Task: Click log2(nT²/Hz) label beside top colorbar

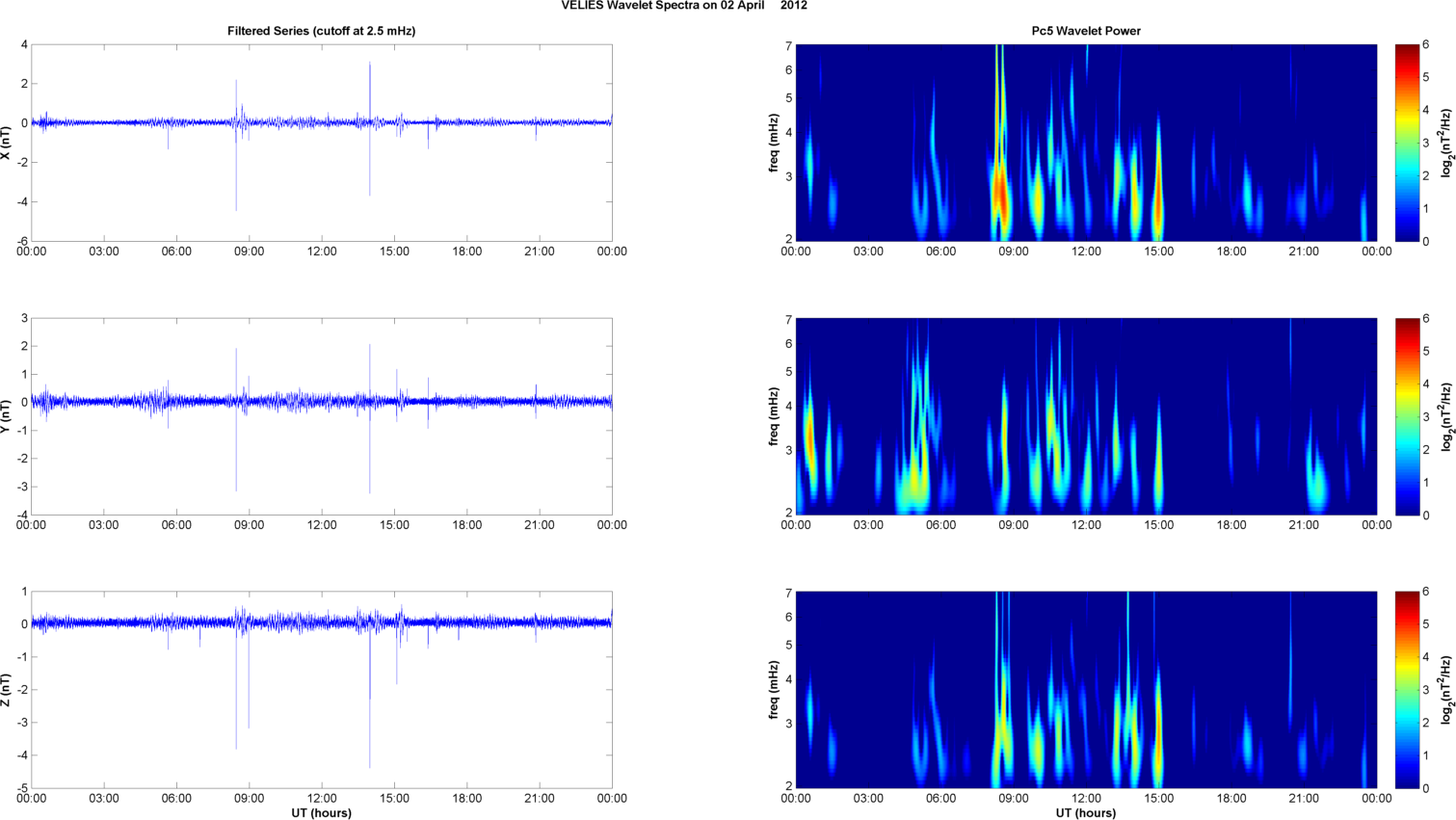Action: (x=1446, y=143)
